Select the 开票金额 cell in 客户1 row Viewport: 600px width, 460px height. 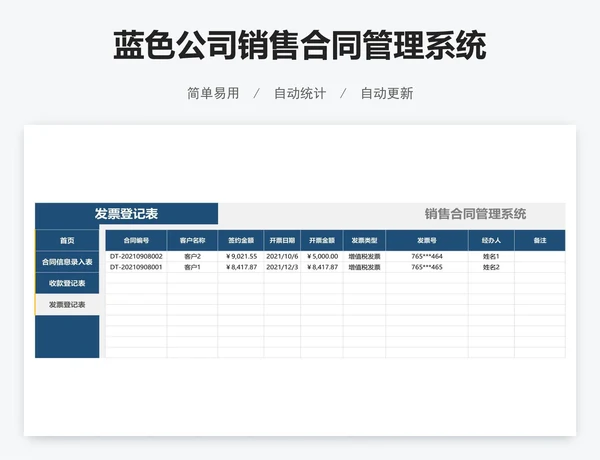click(x=322, y=267)
